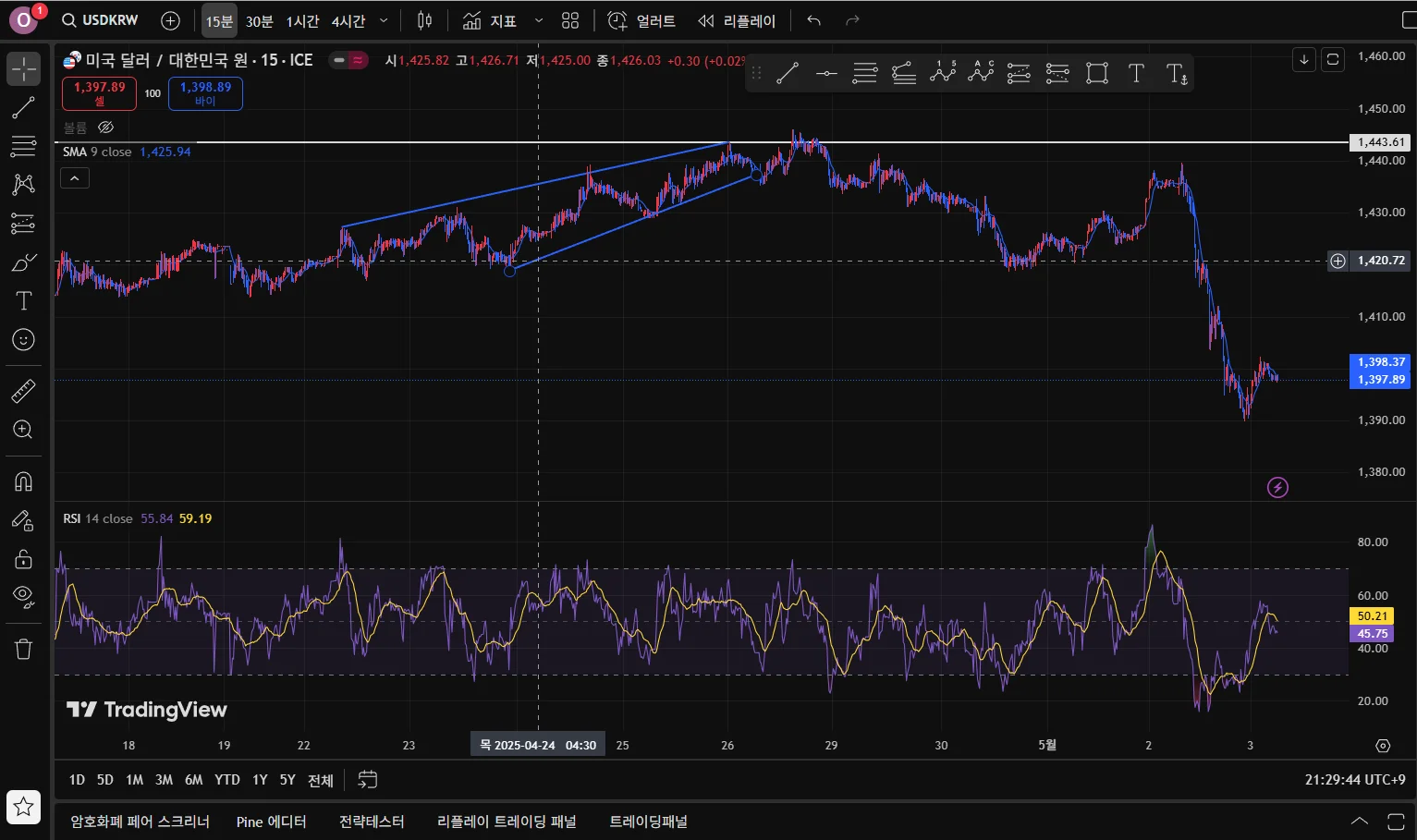This screenshot has width=1417, height=840.
Task: Pick horizontal line in floating drawing toolbar
Action: click(826, 73)
